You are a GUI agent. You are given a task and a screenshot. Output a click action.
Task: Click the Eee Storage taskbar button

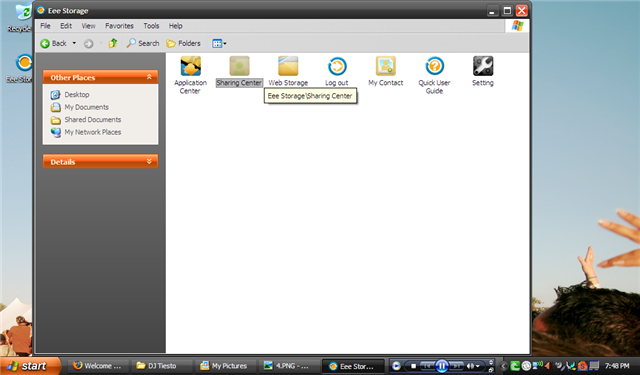(353, 366)
